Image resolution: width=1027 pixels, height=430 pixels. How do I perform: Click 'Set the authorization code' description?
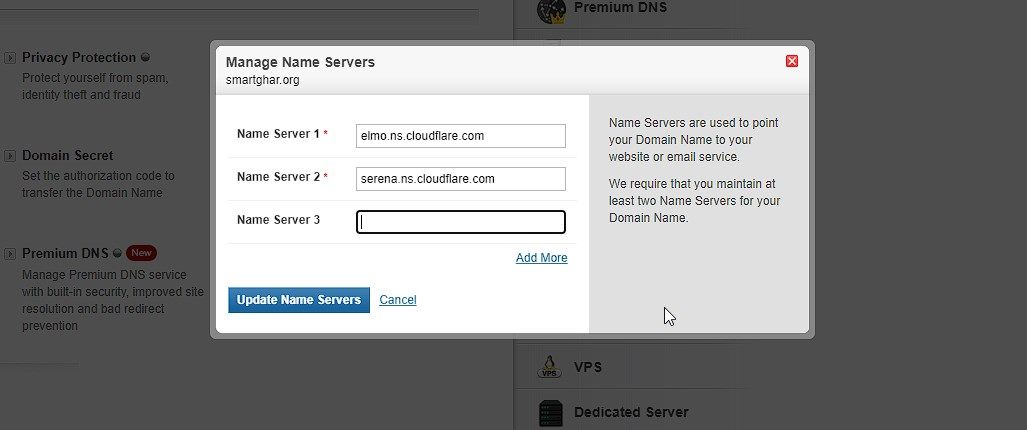tap(98, 185)
